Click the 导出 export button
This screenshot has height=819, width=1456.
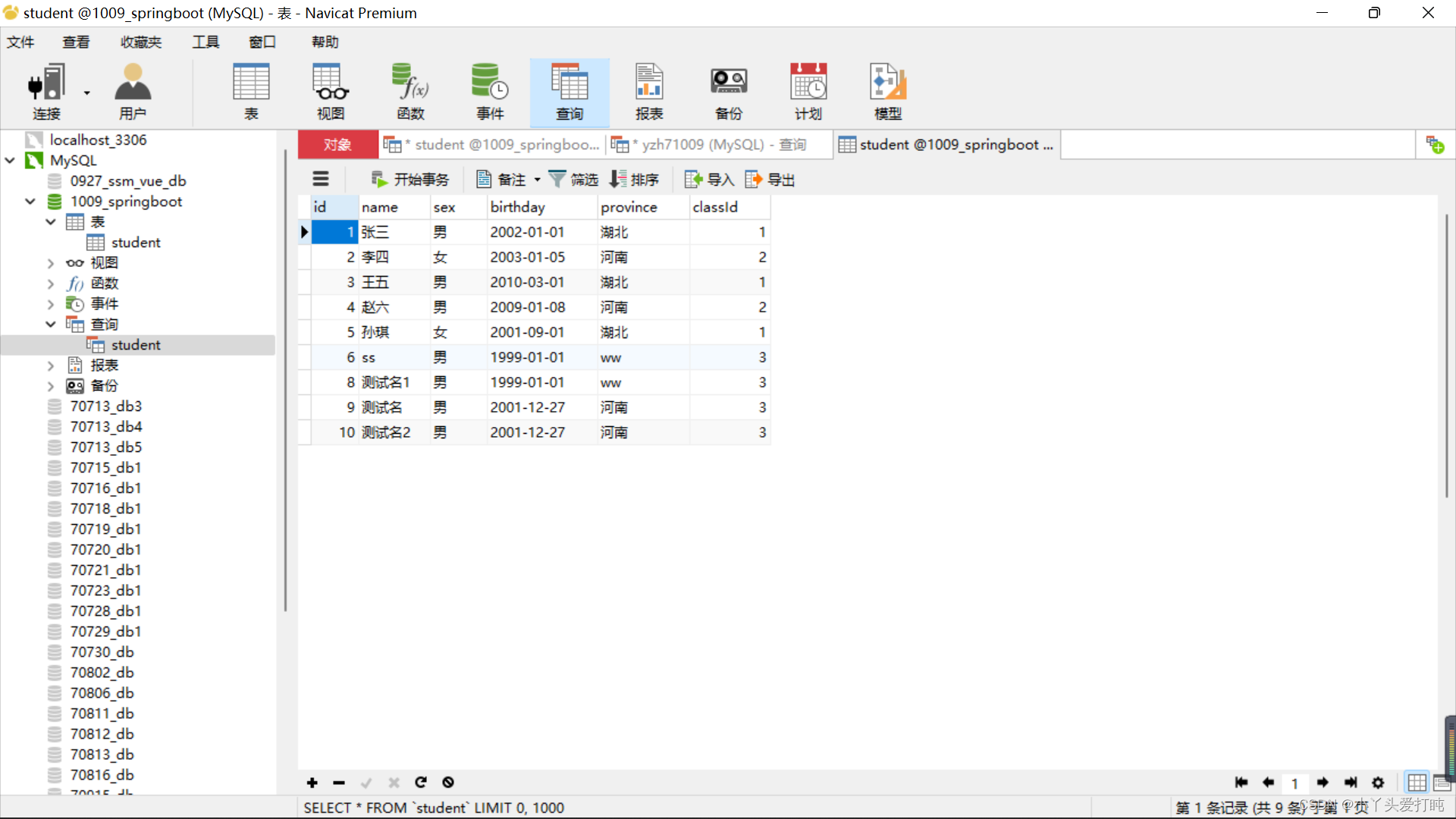point(770,179)
